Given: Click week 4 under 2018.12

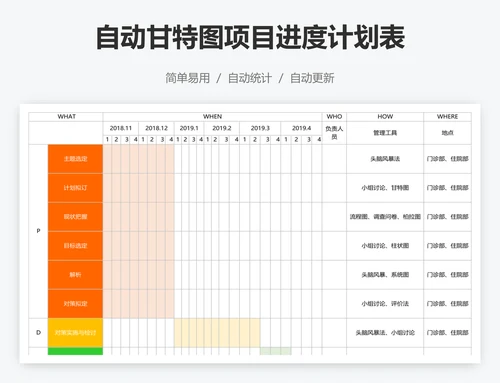Looking at the screenshot, I should (x=171, y=140).
